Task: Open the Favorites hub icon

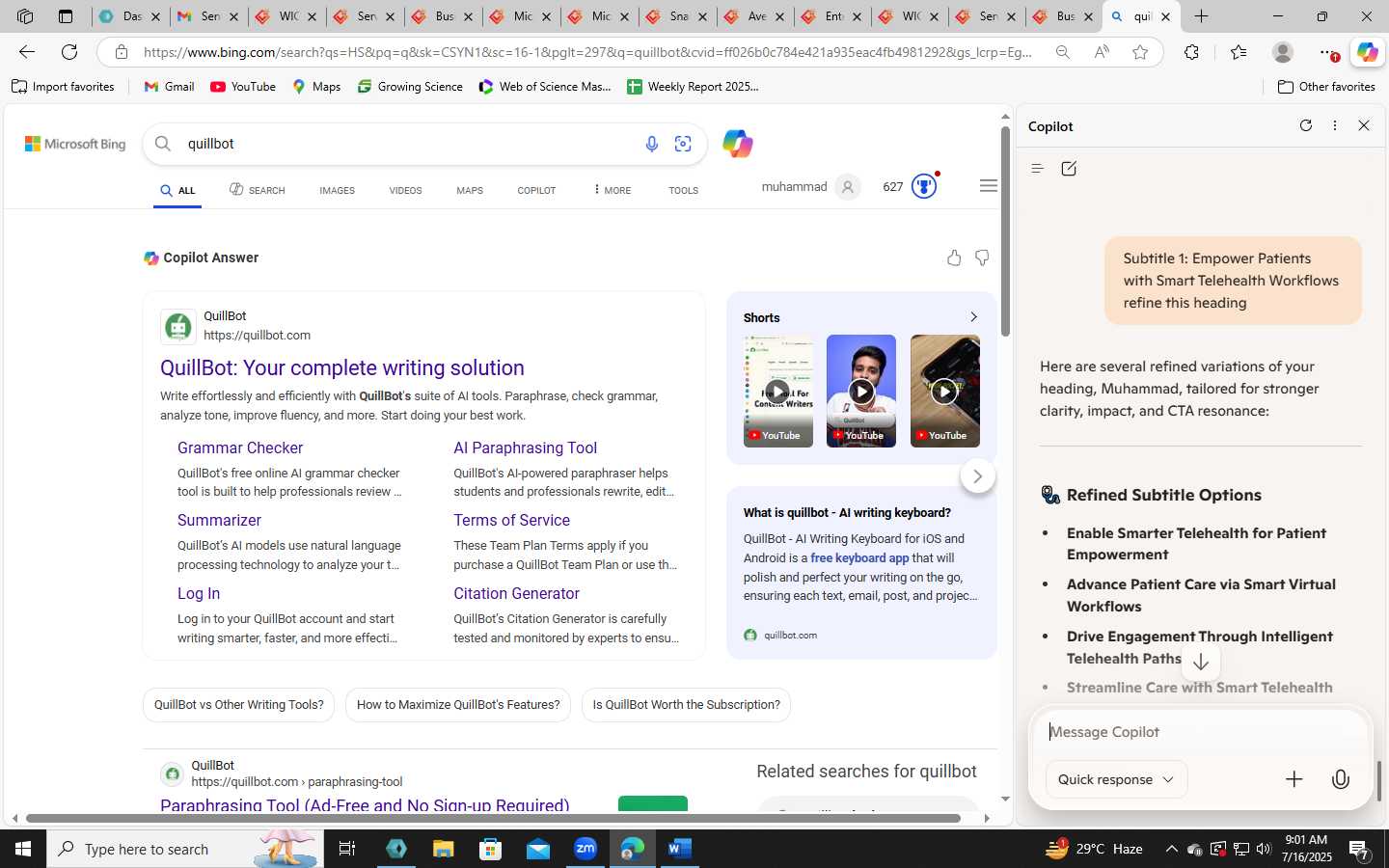Action: pos(1239,52)
